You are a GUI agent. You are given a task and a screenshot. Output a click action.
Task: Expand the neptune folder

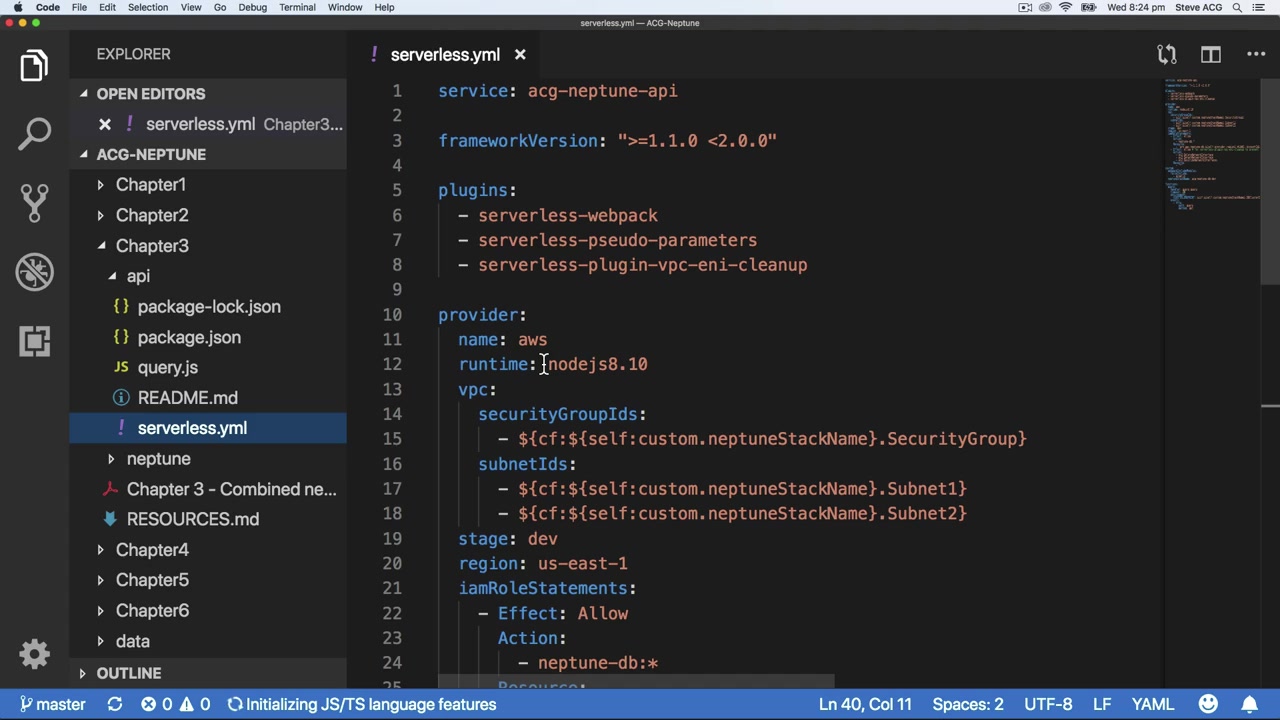pyautogui.click(x=158, y=459)
